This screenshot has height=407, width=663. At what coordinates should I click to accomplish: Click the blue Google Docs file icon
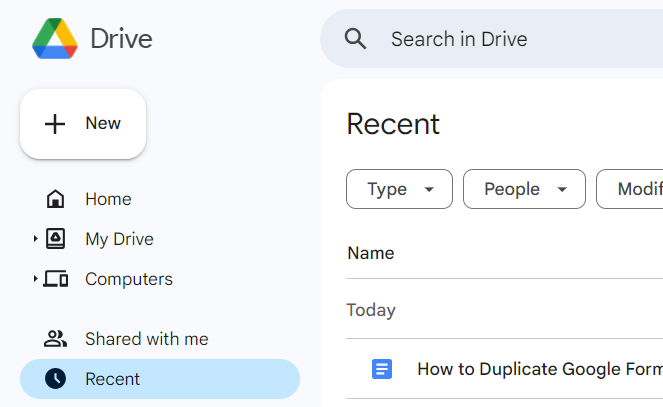point(382,369)
